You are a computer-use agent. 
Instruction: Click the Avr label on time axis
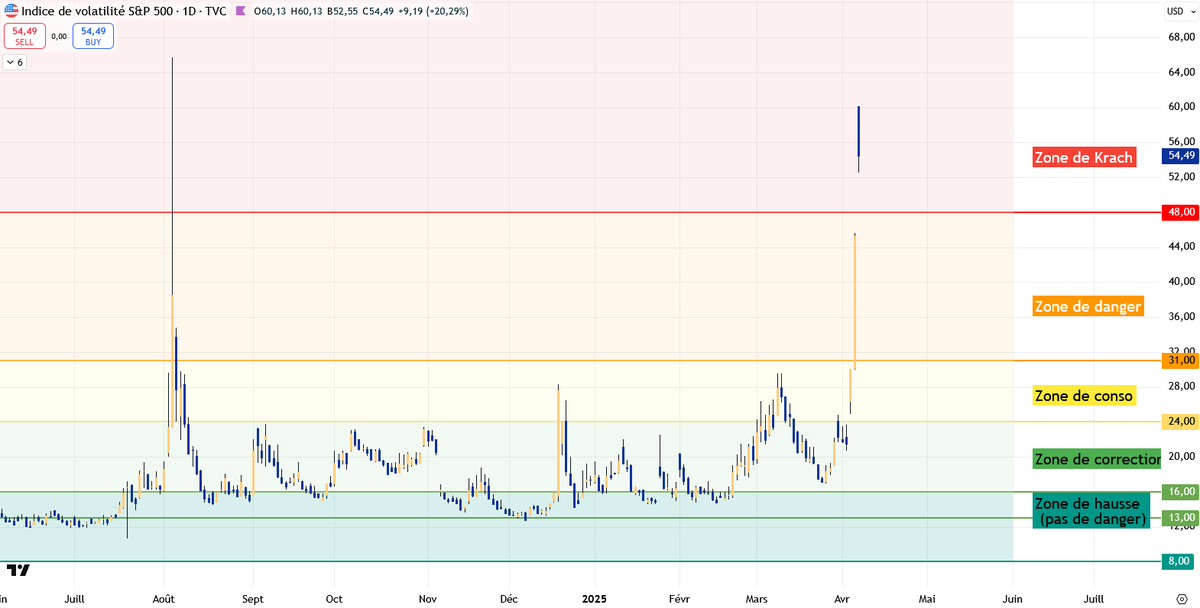pyautogui.click(x=841, y=598)
